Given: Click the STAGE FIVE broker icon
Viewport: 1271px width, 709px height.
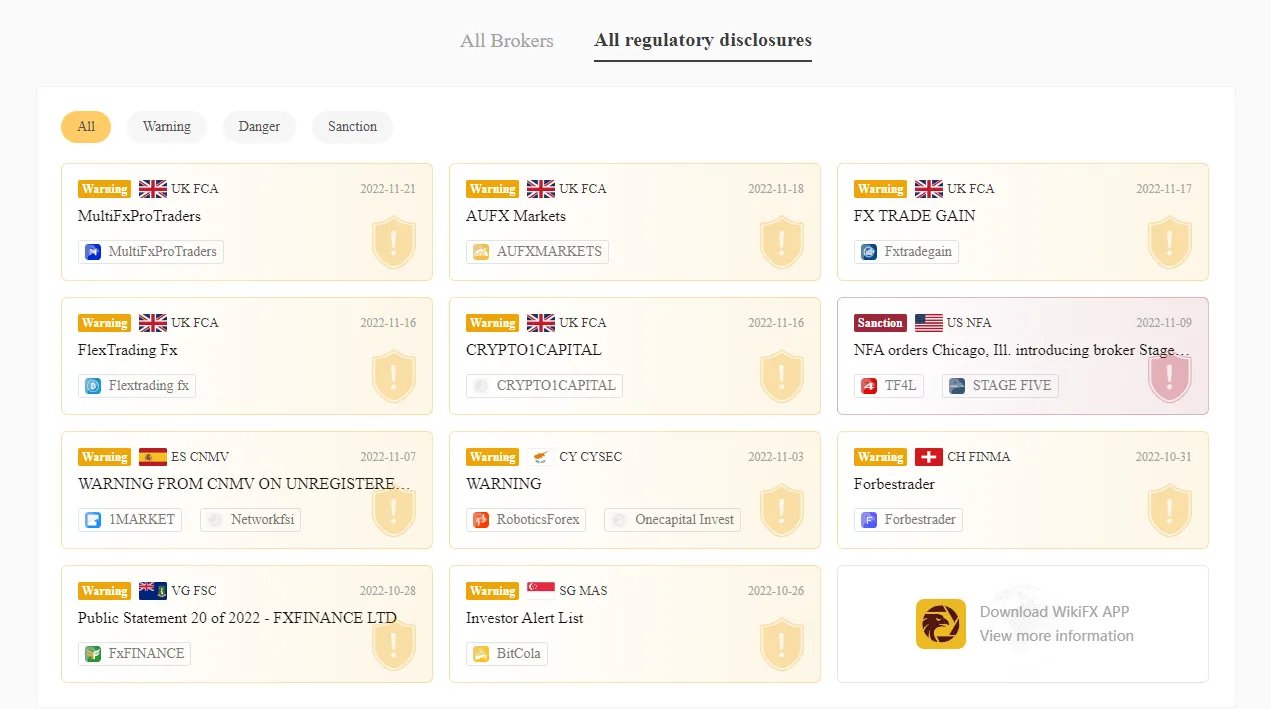Looking at the screenshot, I should coord(957,386).
